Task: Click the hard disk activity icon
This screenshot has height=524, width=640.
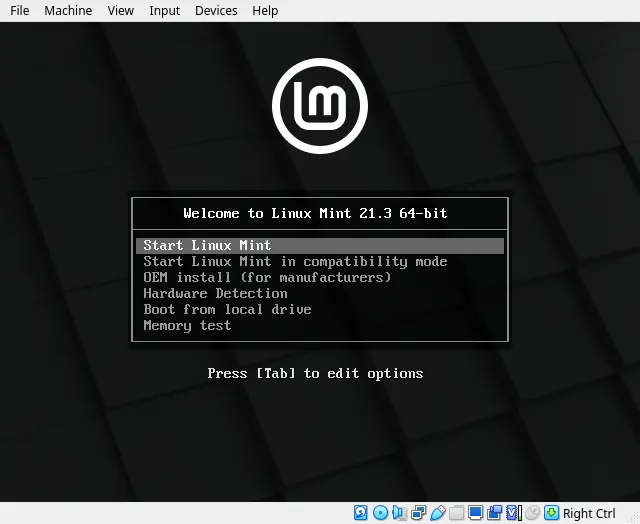Action: 360,513
